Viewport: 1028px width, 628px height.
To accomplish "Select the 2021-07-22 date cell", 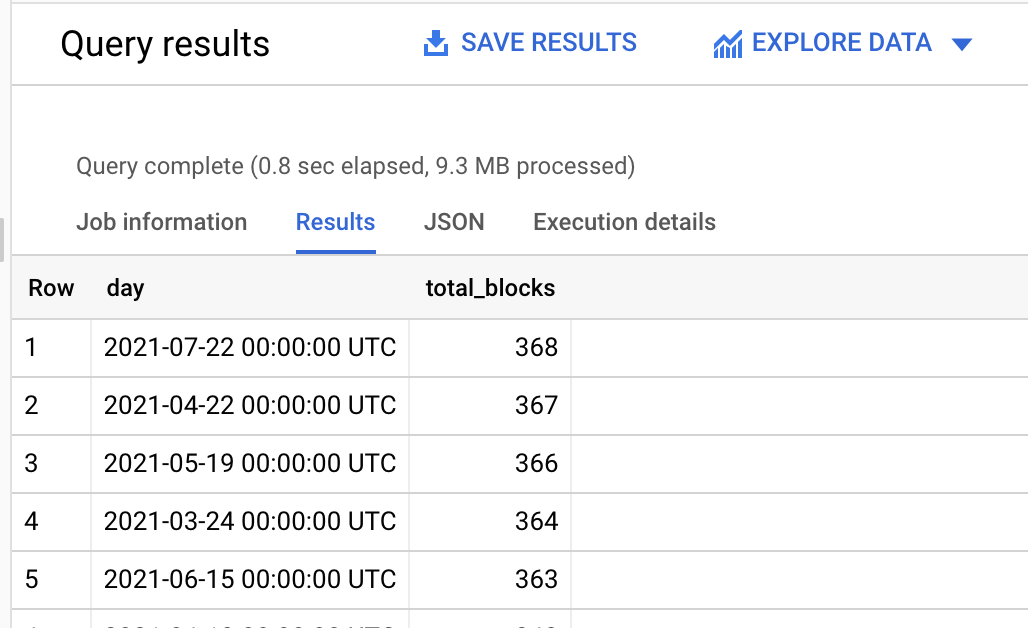I will click(x=250, y=348).
